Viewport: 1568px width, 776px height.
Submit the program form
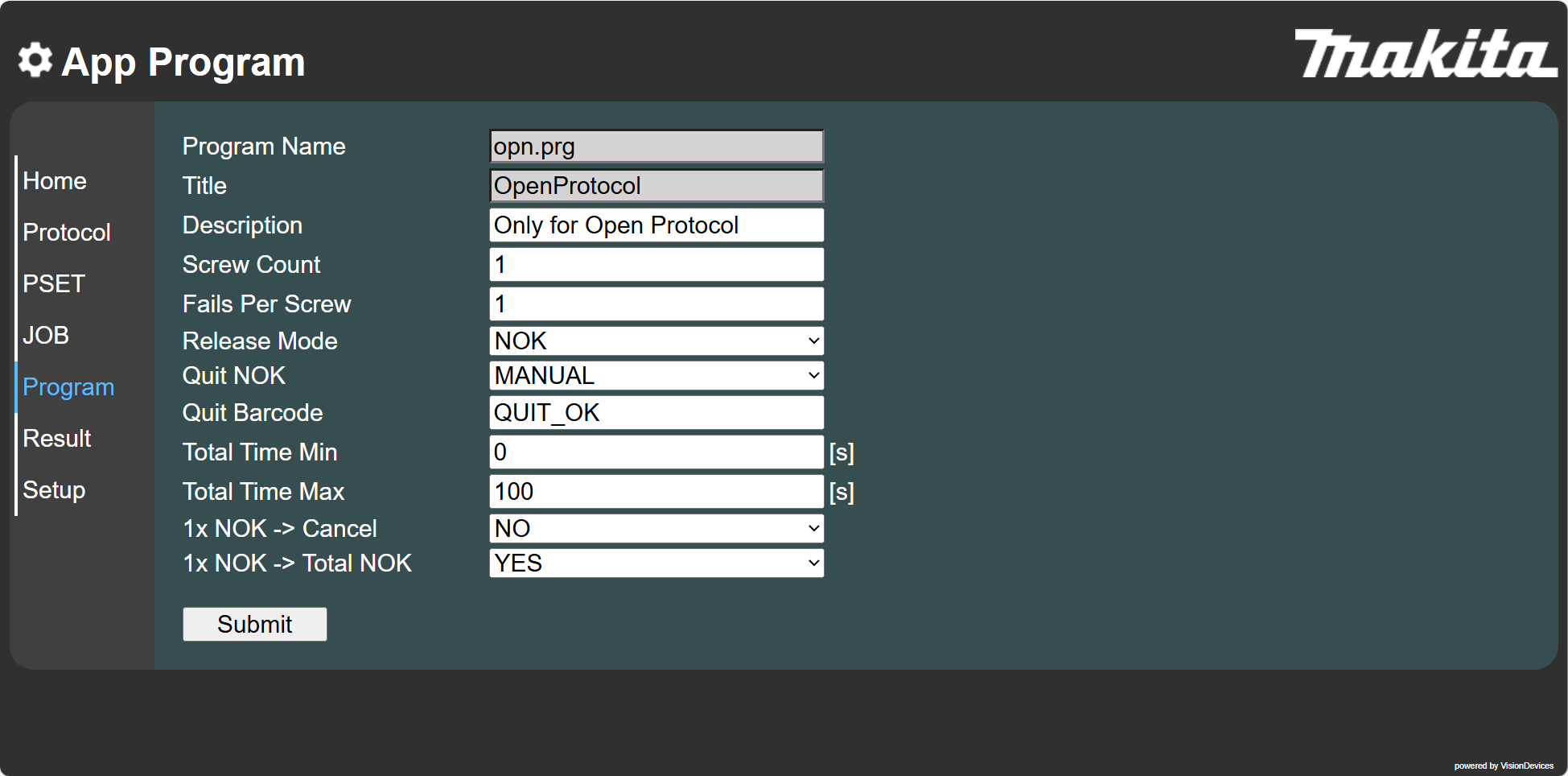tap(255, 625)
